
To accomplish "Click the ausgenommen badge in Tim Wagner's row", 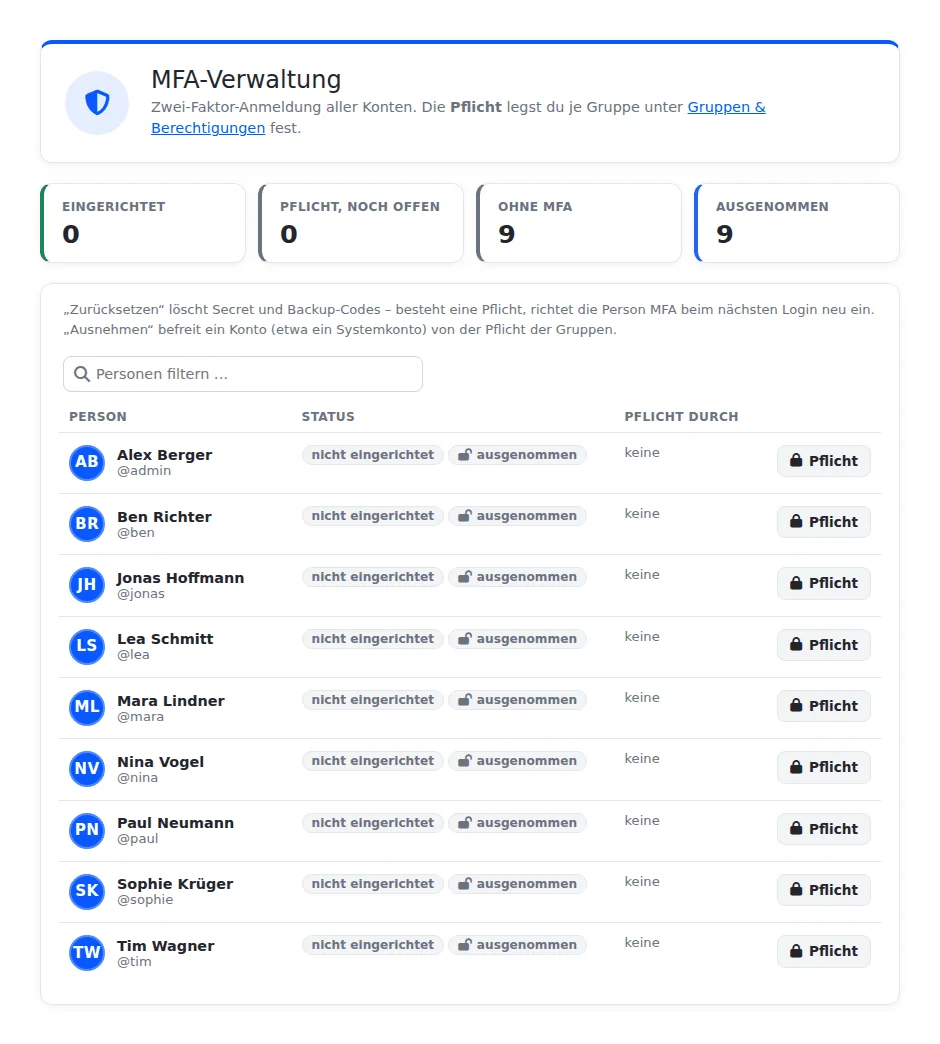I will [517, 945].
